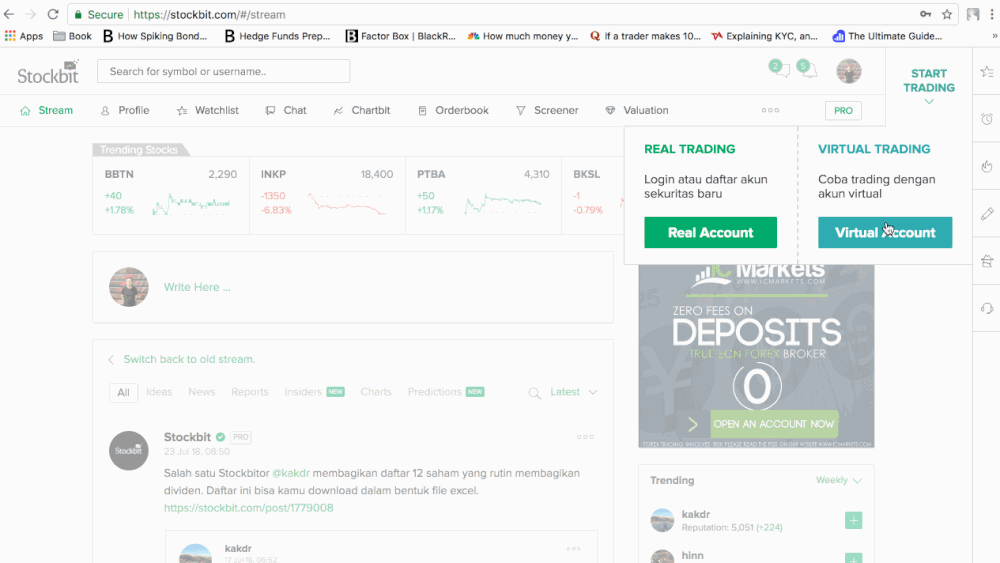The height and width of the screenshot is (563, 1000).
Task: Open the Screener tab
Action: pos(547,110)
